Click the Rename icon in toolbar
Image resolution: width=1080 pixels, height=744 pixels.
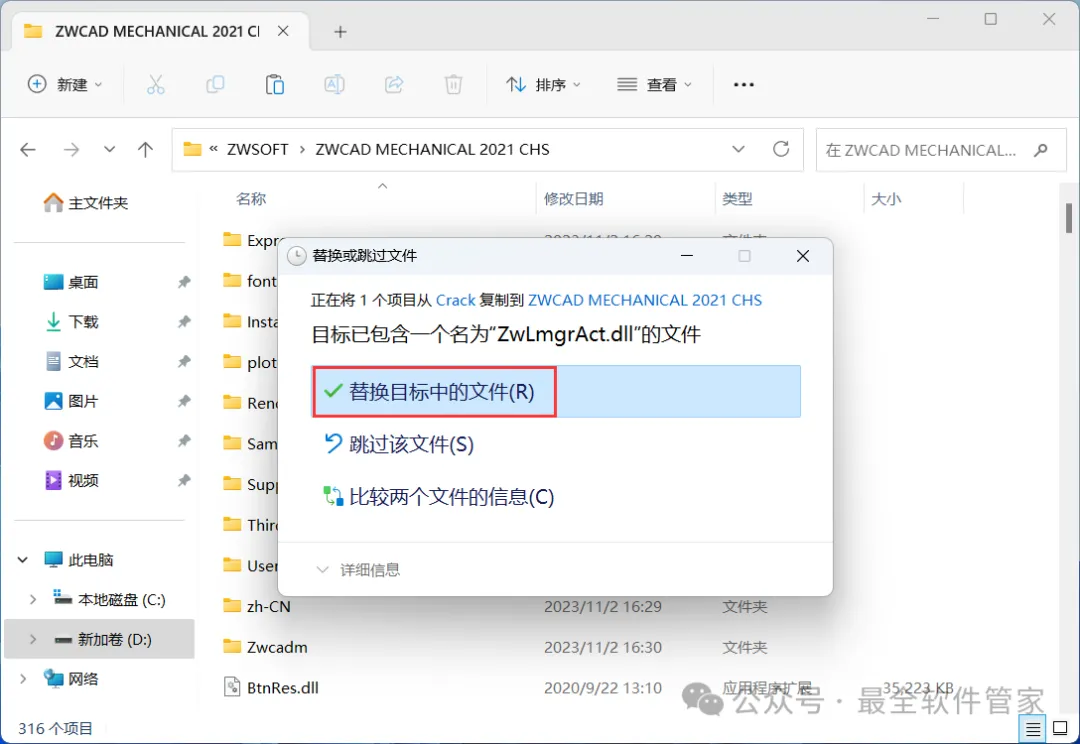click(334, 85)
